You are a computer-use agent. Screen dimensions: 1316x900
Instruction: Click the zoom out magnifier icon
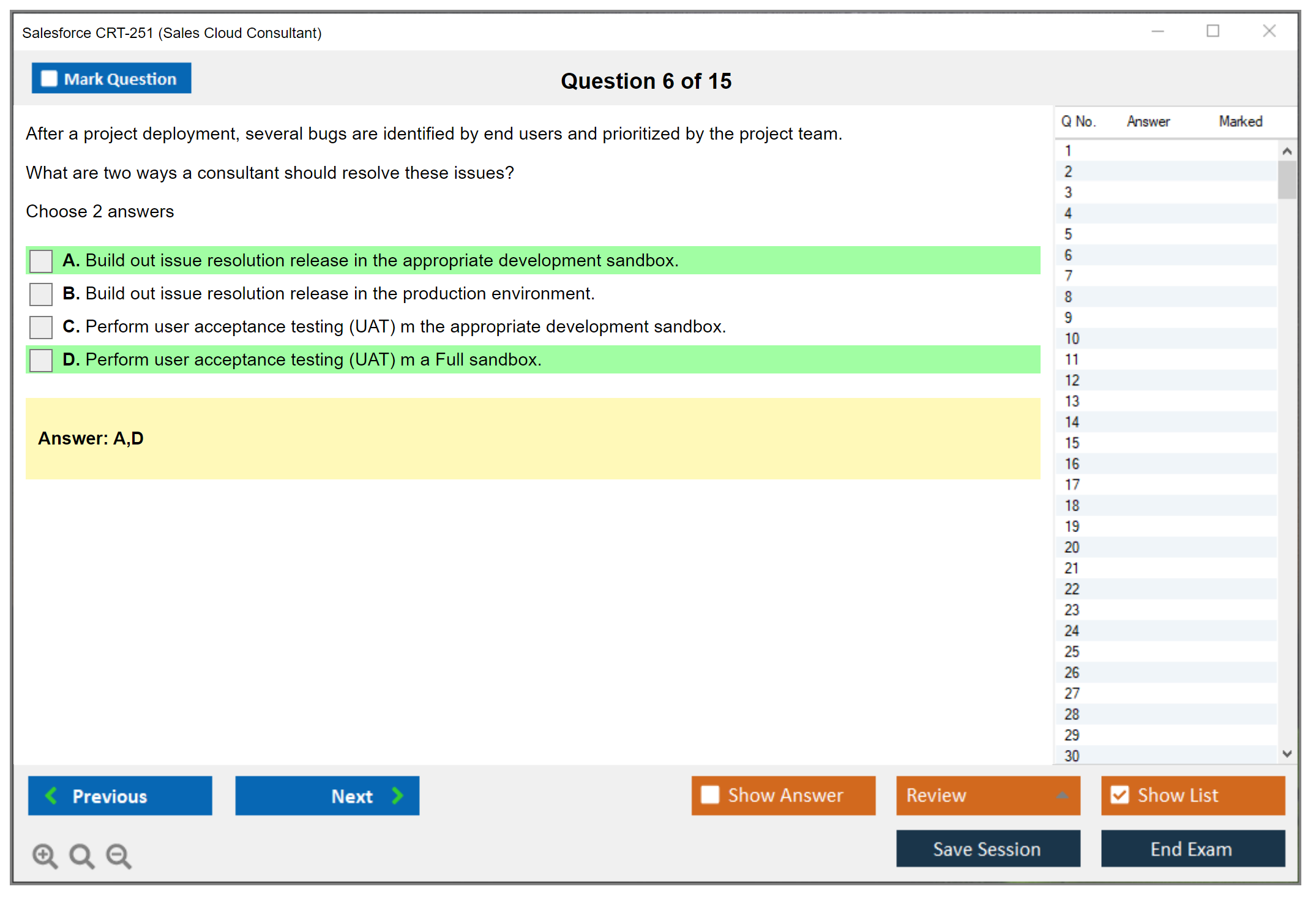point(118,855)
